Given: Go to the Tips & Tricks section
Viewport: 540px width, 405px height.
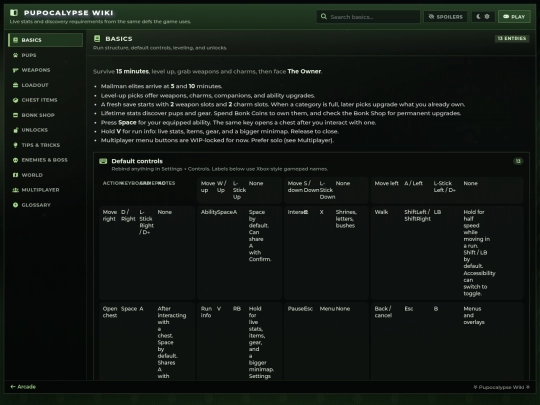Looking at the screenshot, I should [45, 145].
